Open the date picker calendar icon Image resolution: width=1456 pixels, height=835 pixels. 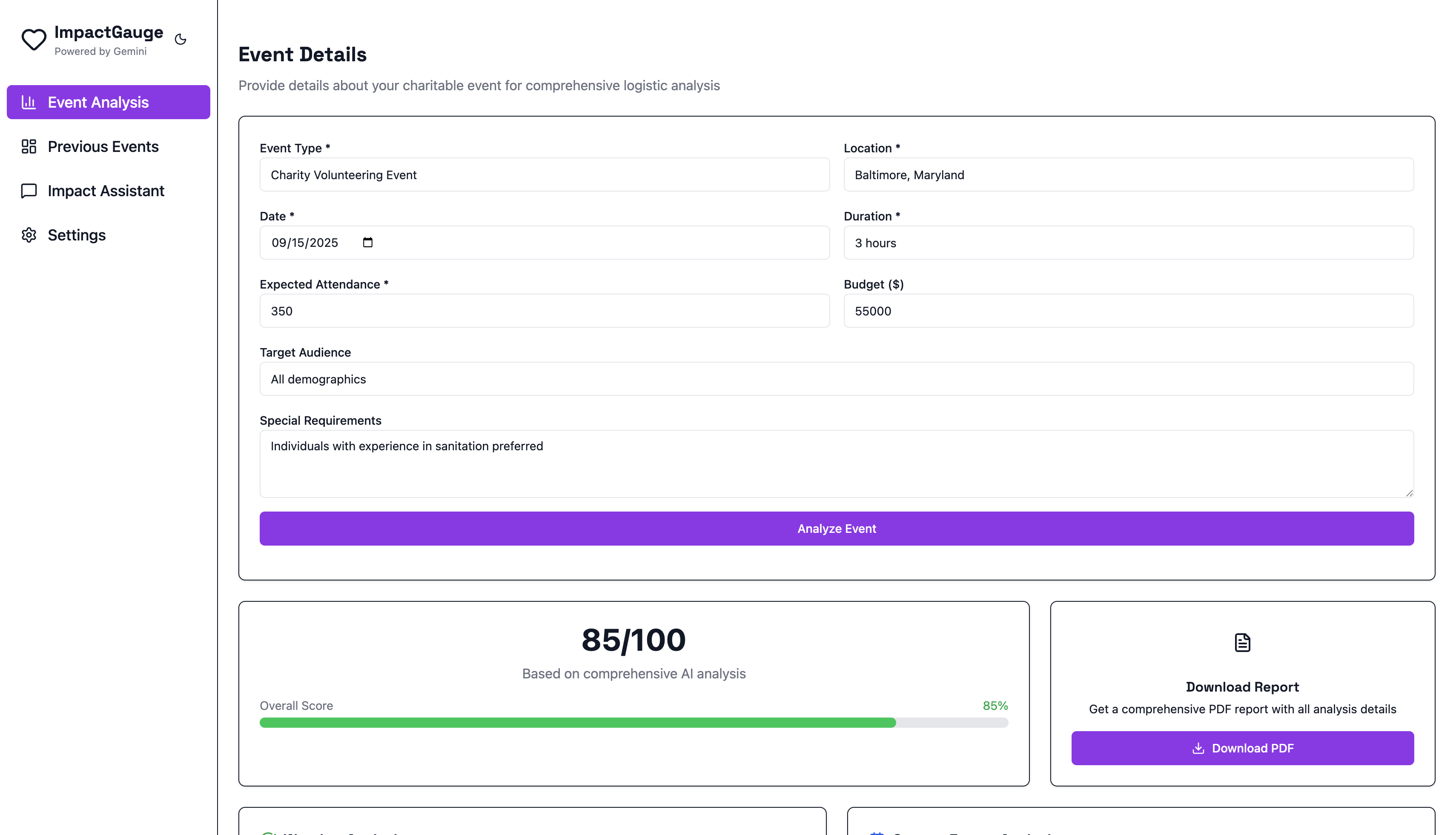point(368,243)
